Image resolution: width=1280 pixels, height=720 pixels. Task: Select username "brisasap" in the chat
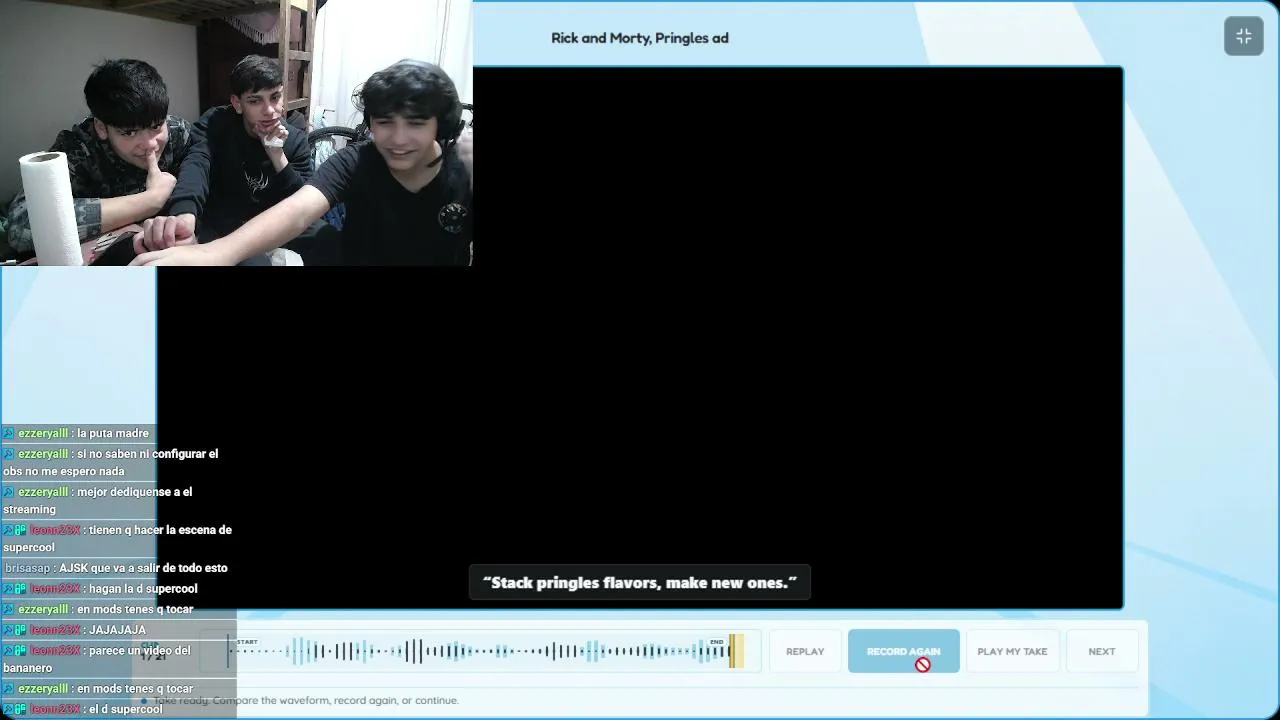pos(27,568)
